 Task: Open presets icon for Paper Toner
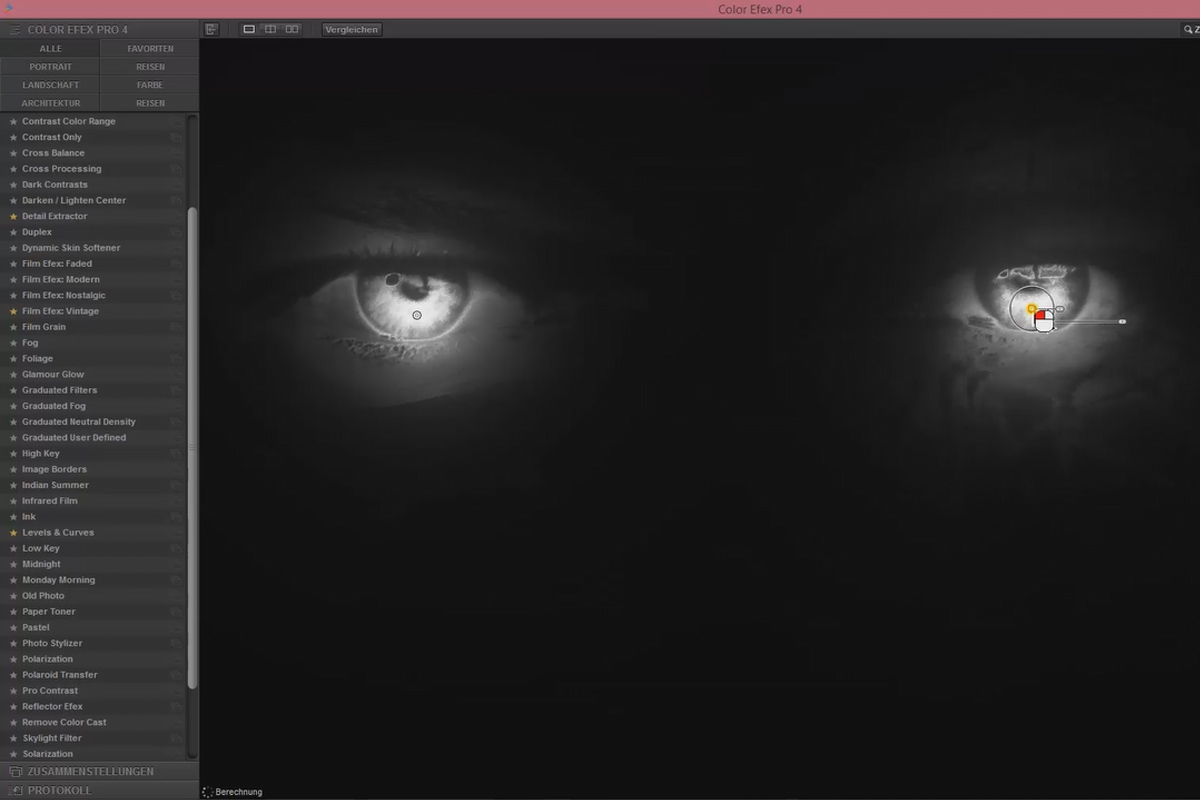click(x=176, y=612)
